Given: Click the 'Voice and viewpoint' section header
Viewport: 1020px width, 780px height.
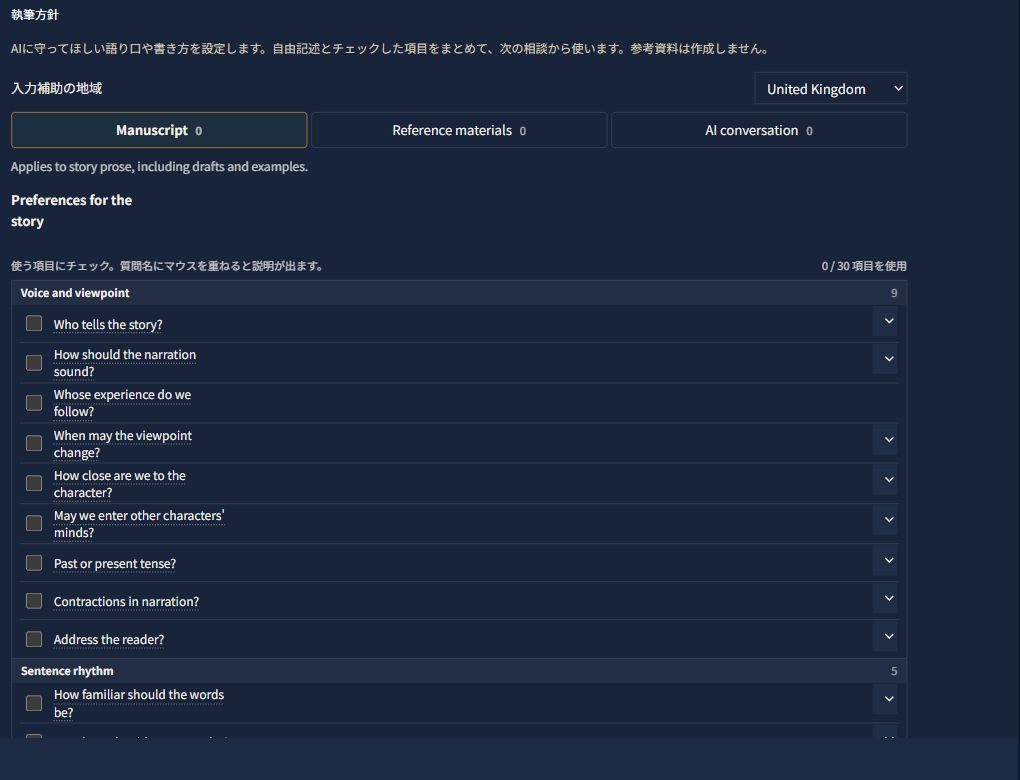Looking at the screenshot, I should [459, 293].
